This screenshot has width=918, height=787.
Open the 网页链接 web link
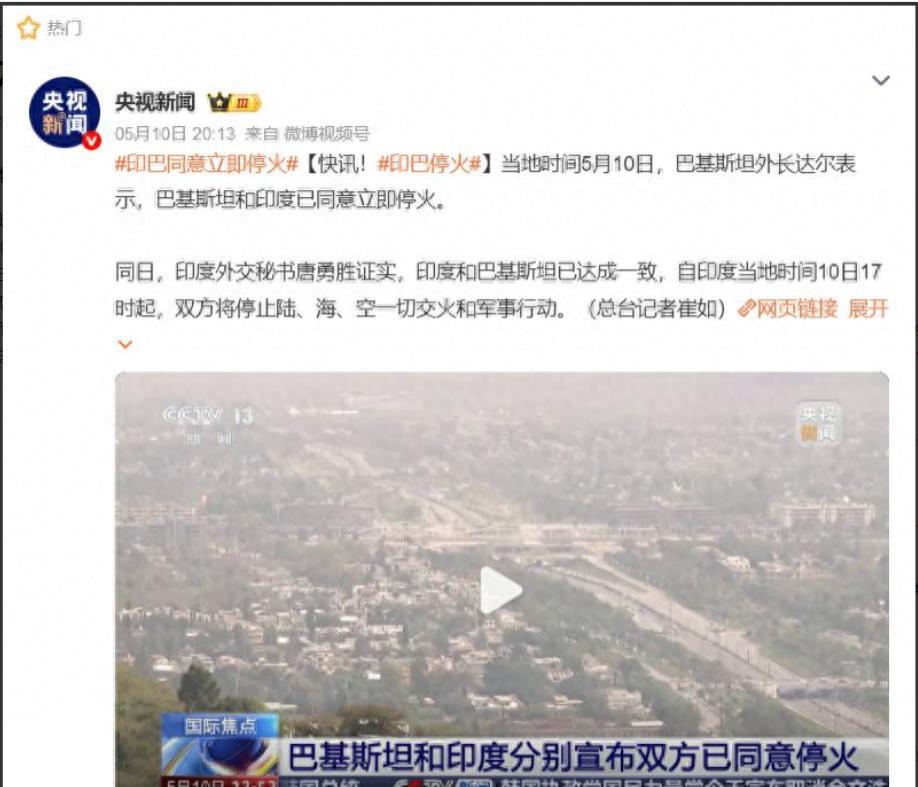[x=789, y=308]
